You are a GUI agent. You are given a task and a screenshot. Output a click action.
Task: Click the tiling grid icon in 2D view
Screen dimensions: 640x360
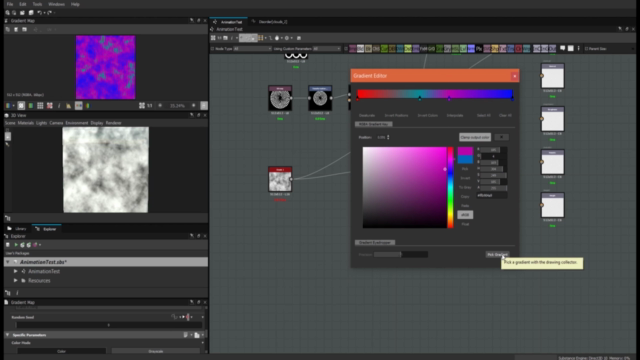point(40,106)
